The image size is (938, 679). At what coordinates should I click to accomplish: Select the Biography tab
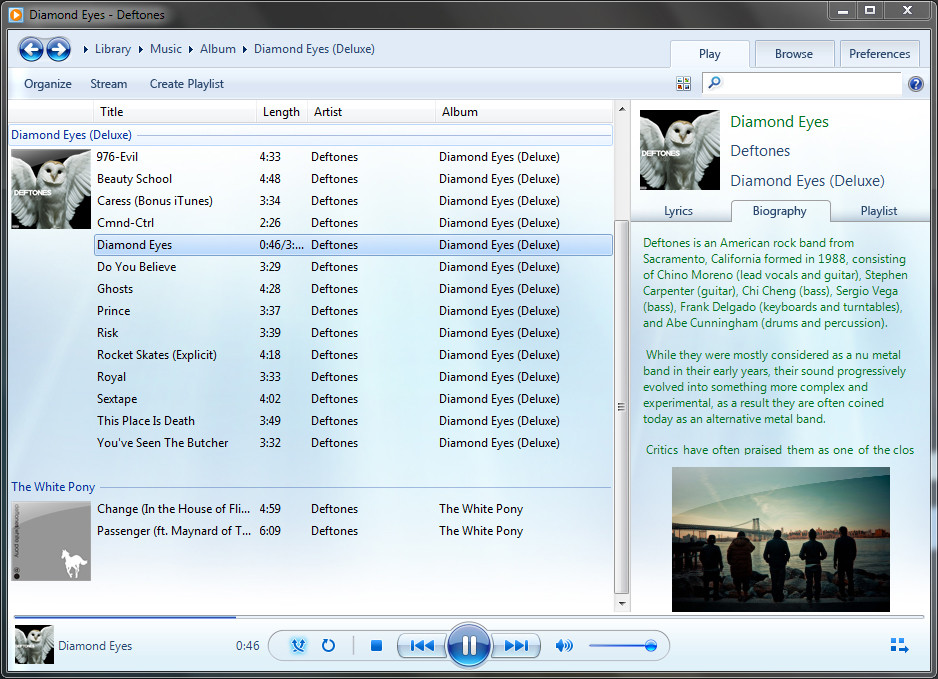779,211
